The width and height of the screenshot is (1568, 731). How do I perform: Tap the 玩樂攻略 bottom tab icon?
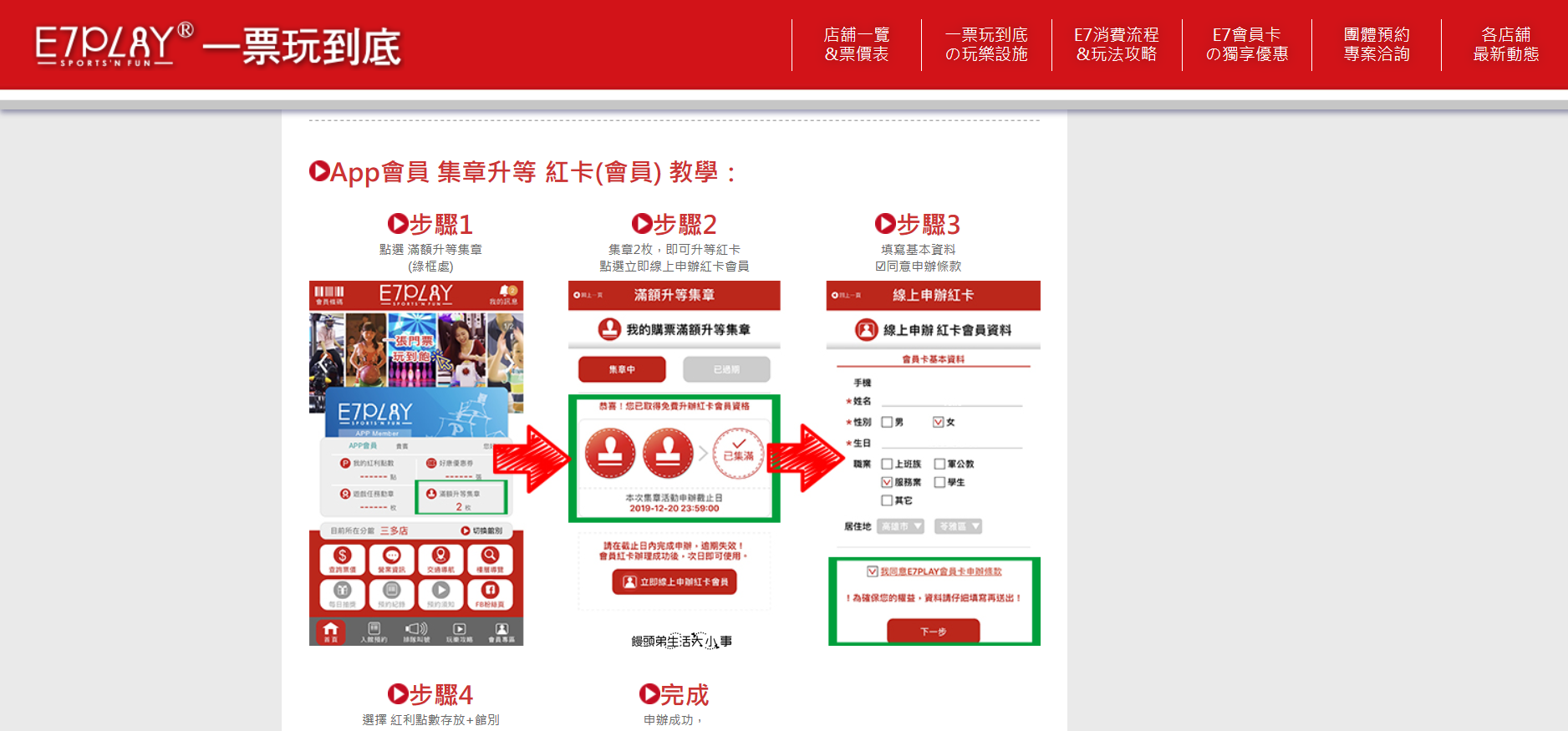point(459,632)
